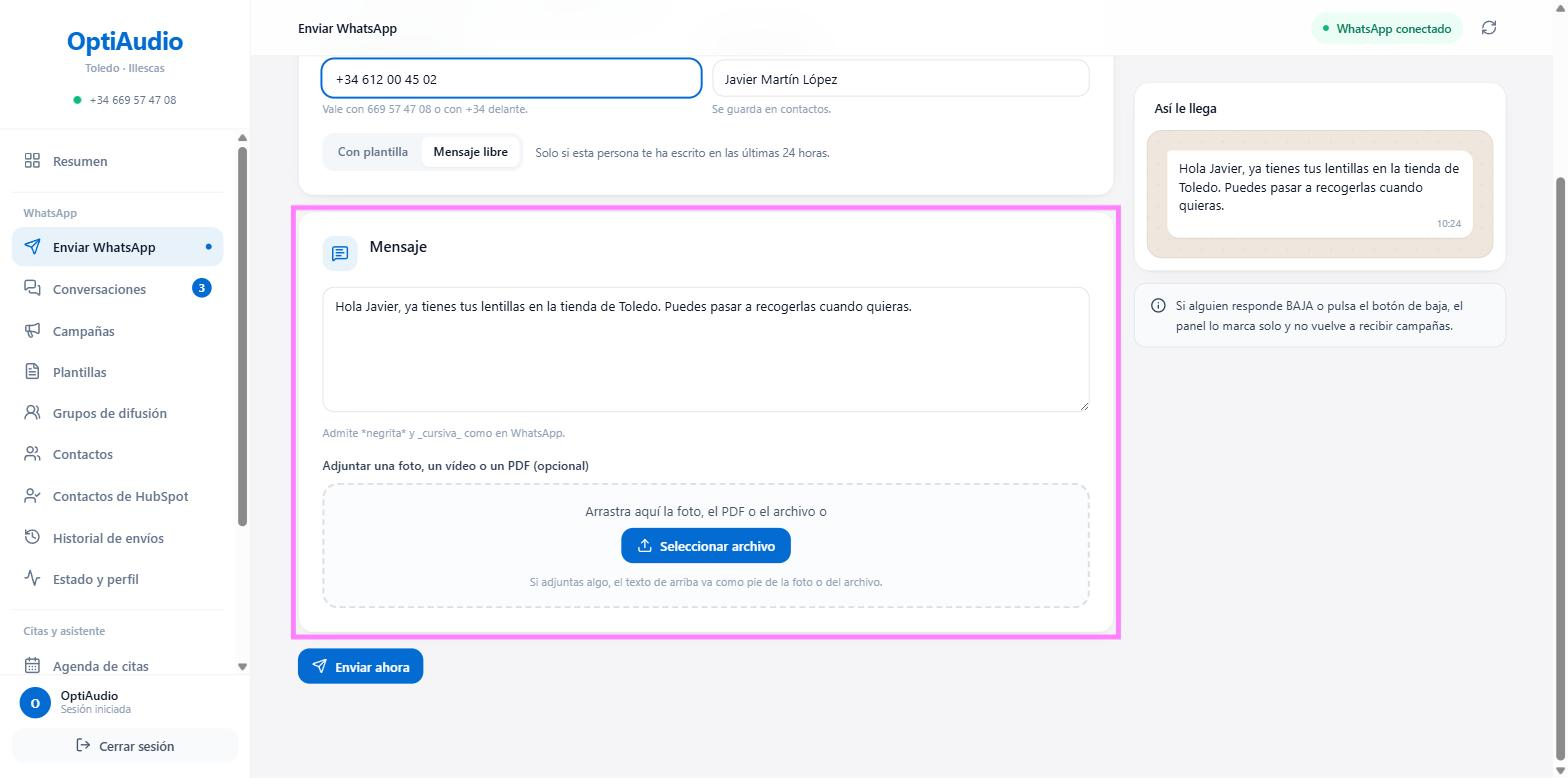Viewport: 1568px width, 778px height.
Task: Click the sidebar scroll up arrow
Action: click(x=242, y=138)
